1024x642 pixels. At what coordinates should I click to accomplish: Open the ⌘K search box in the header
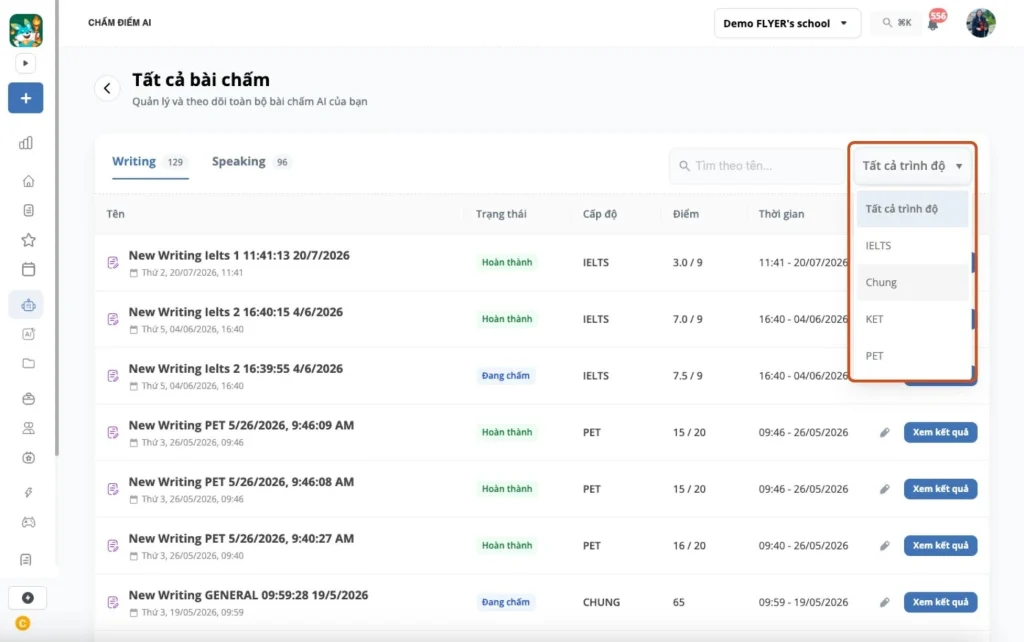tap(896, 23)
